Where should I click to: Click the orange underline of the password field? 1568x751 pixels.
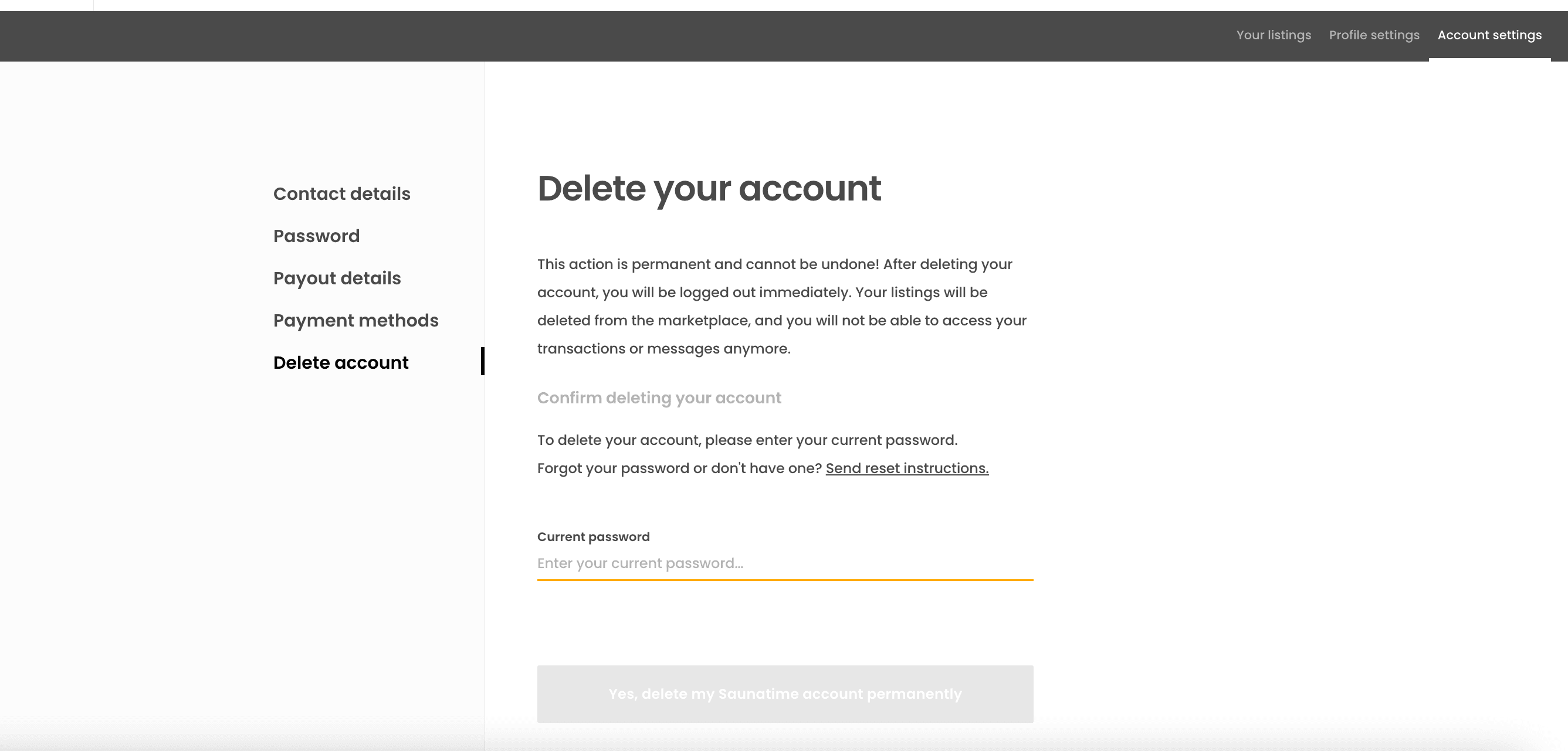784,580
